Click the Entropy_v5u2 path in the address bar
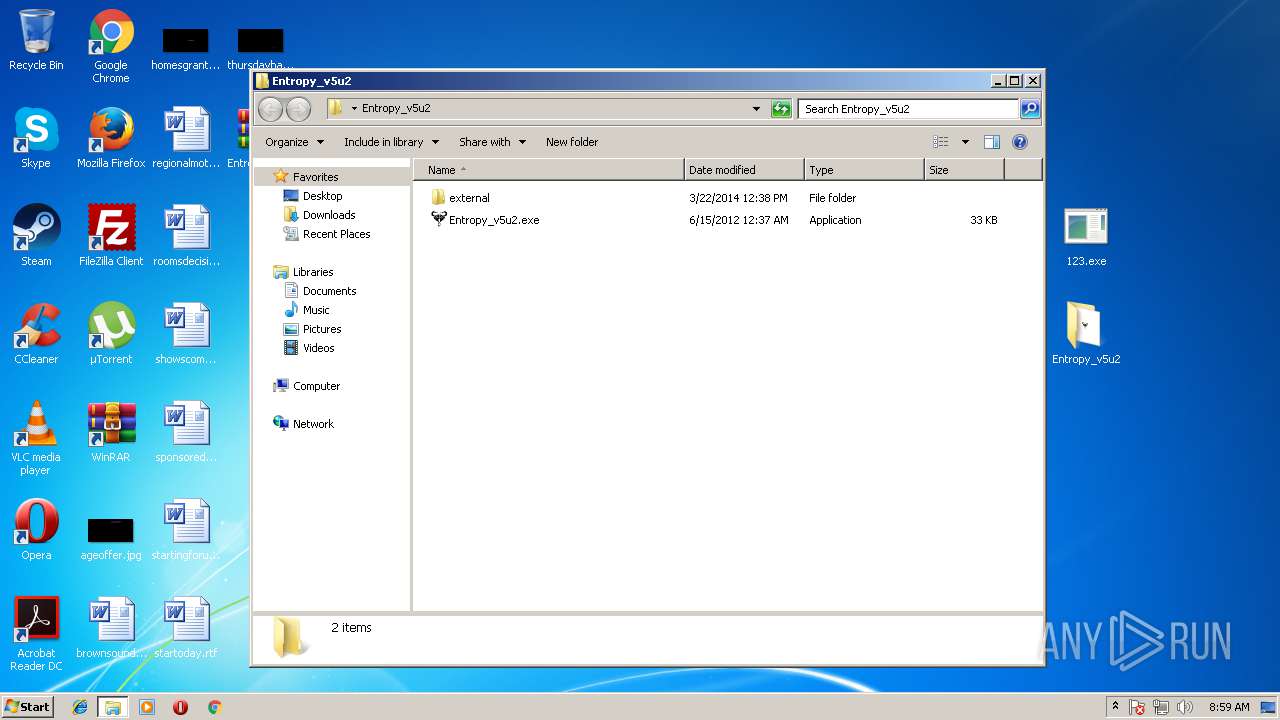Screen dimensions: 1280x720 396,108
